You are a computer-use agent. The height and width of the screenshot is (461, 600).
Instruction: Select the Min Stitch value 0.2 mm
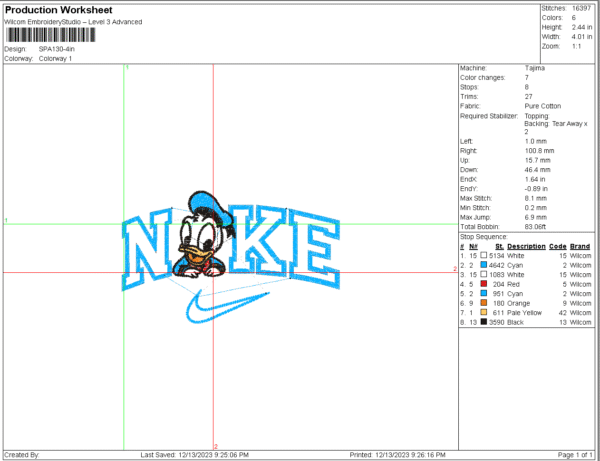point(536,208)
